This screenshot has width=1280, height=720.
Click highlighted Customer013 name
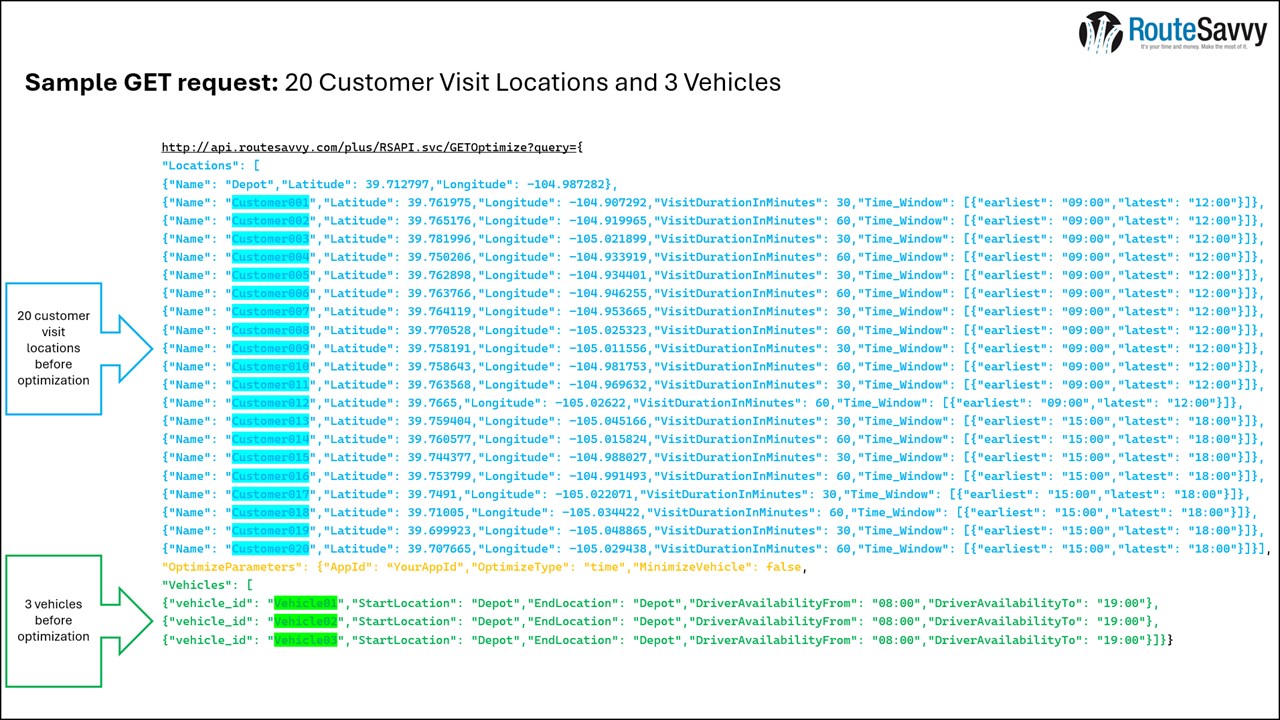(271, 421)
